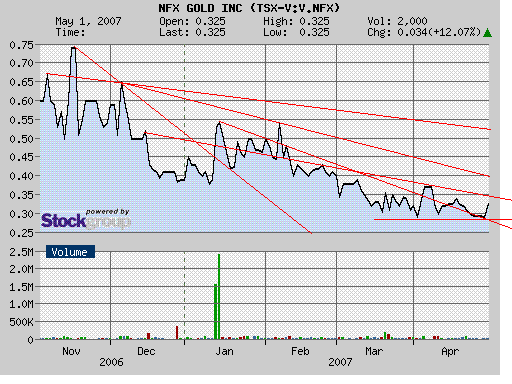Click the 500K volume axis label

pyautogui.click(x=22, y=322)
